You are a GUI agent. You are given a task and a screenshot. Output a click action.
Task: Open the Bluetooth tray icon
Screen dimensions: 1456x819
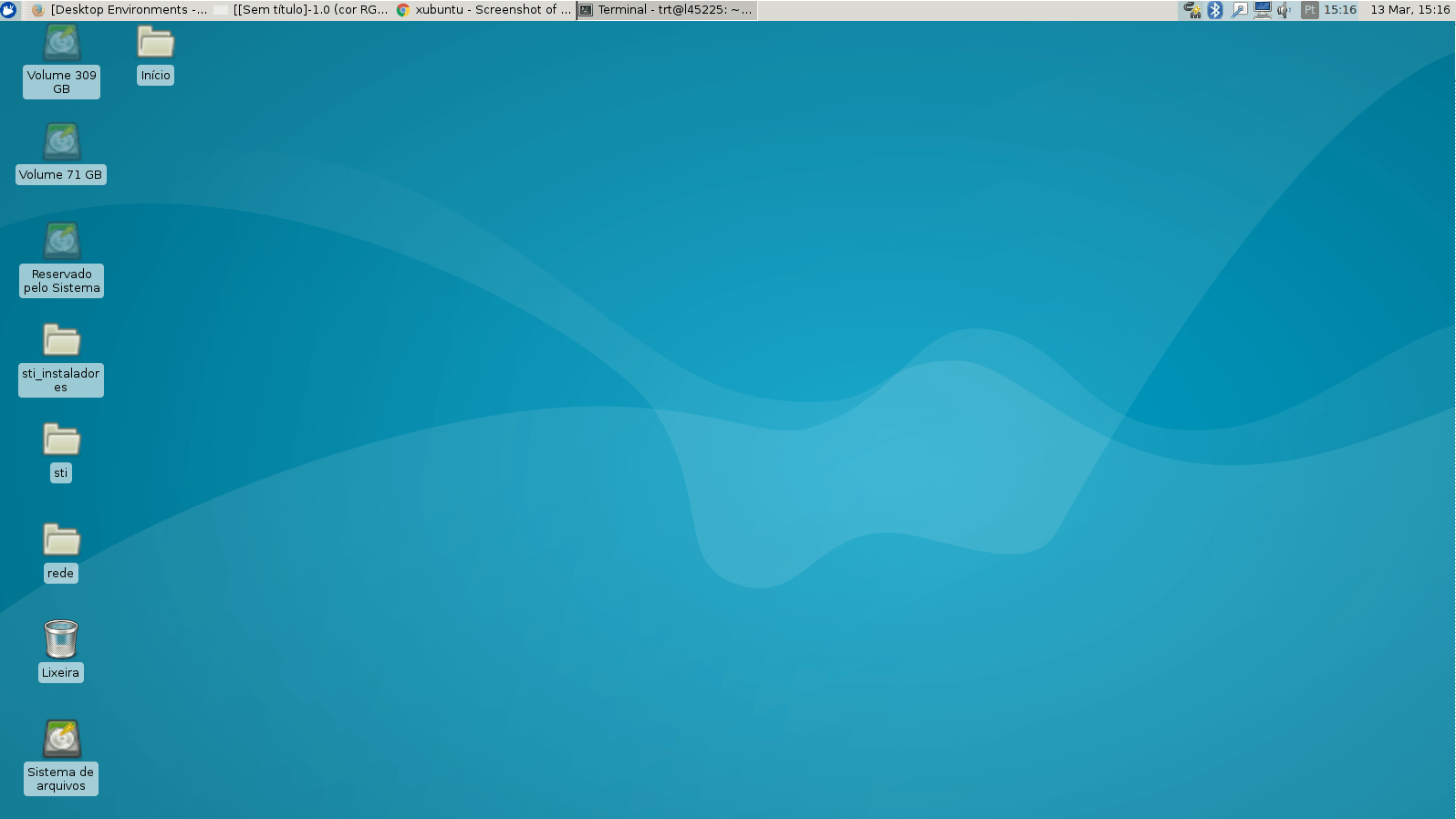click(x=1215, y=10)
